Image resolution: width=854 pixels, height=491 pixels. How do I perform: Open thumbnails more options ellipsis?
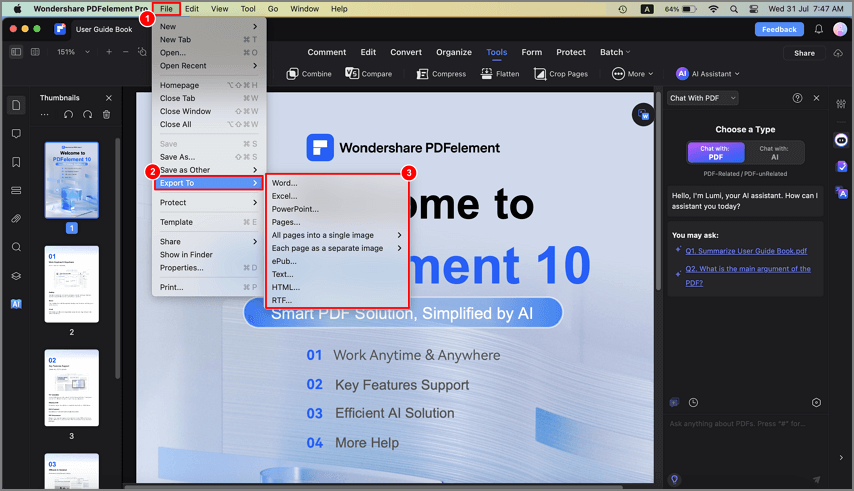pos(45,114)
